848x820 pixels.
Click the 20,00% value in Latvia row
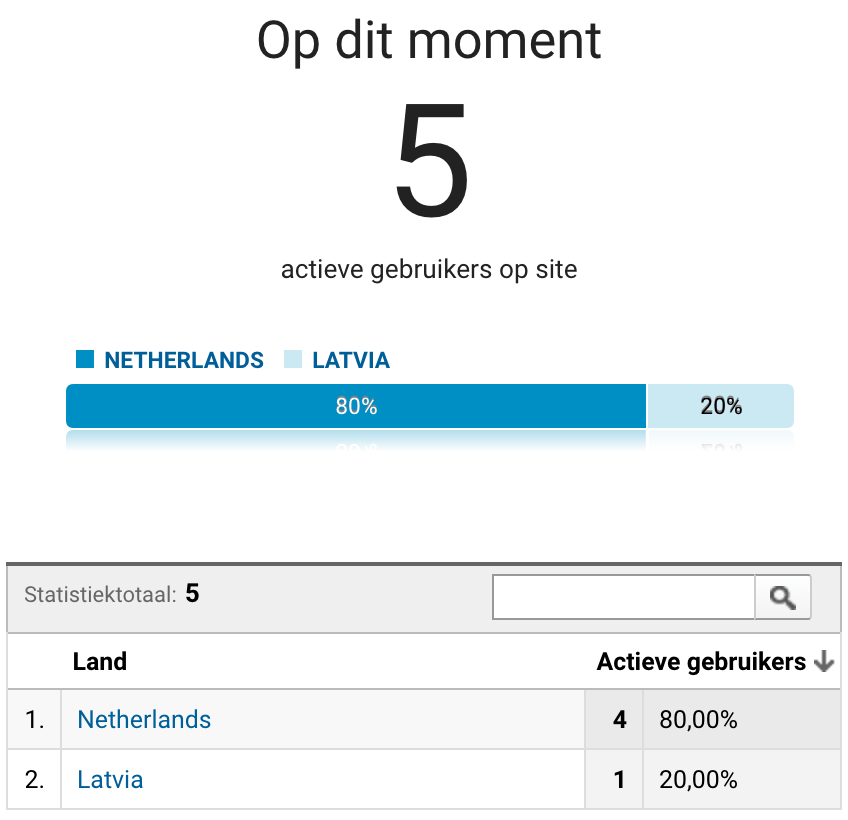tap(698, 780)
